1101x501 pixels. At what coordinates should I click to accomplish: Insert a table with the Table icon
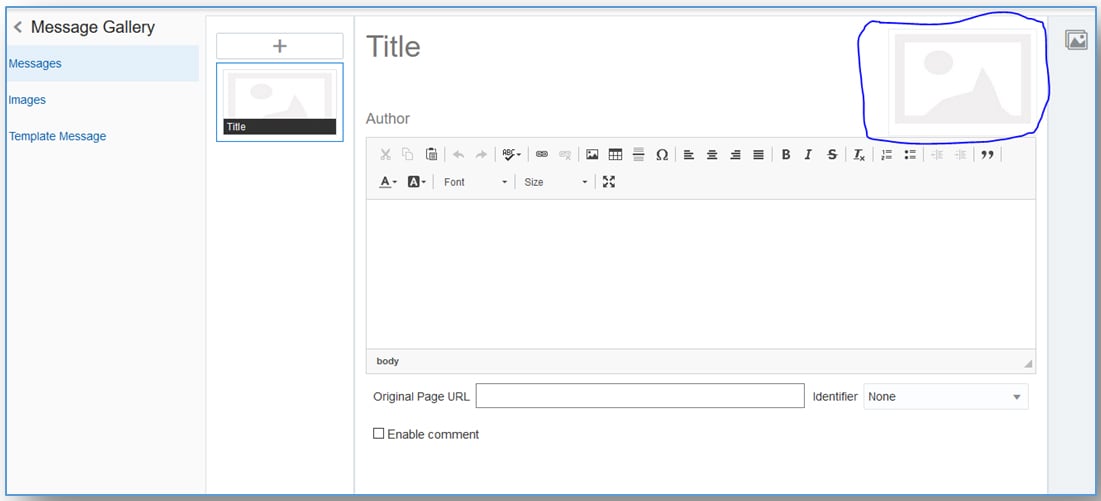click(615, 154)
